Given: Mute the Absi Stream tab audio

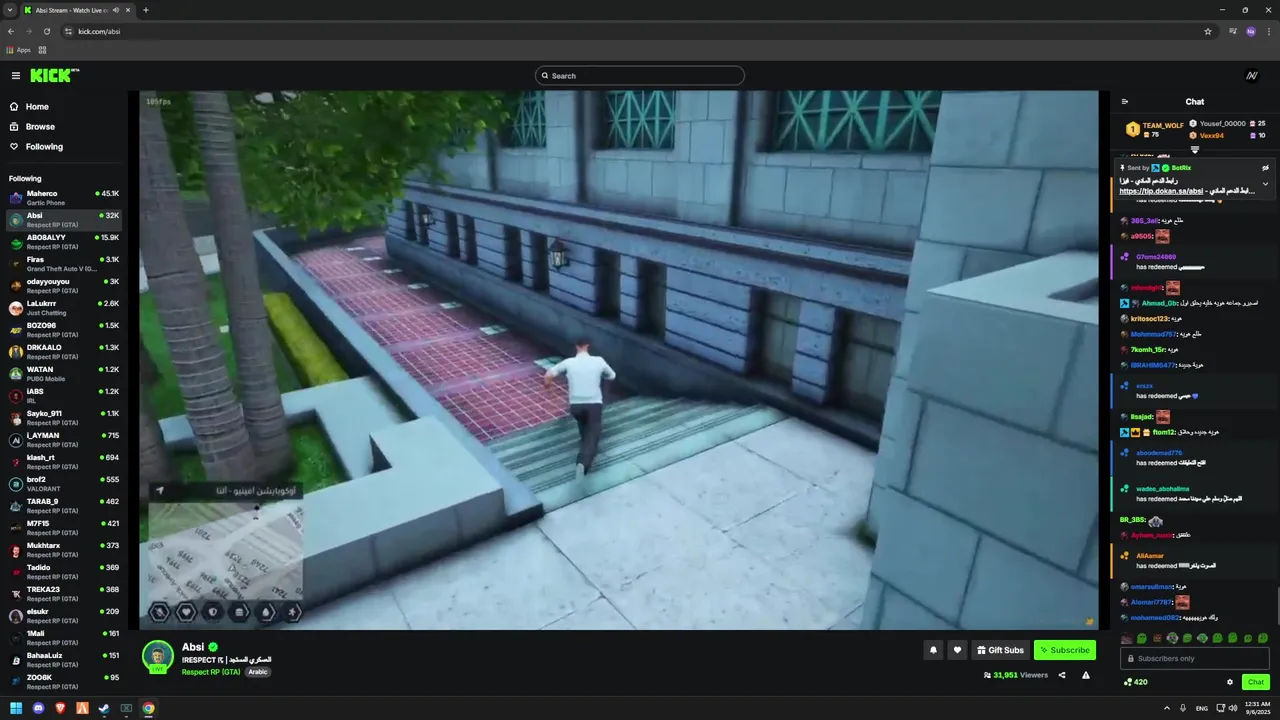Looking at the screenshot, I should pos(116,10).
